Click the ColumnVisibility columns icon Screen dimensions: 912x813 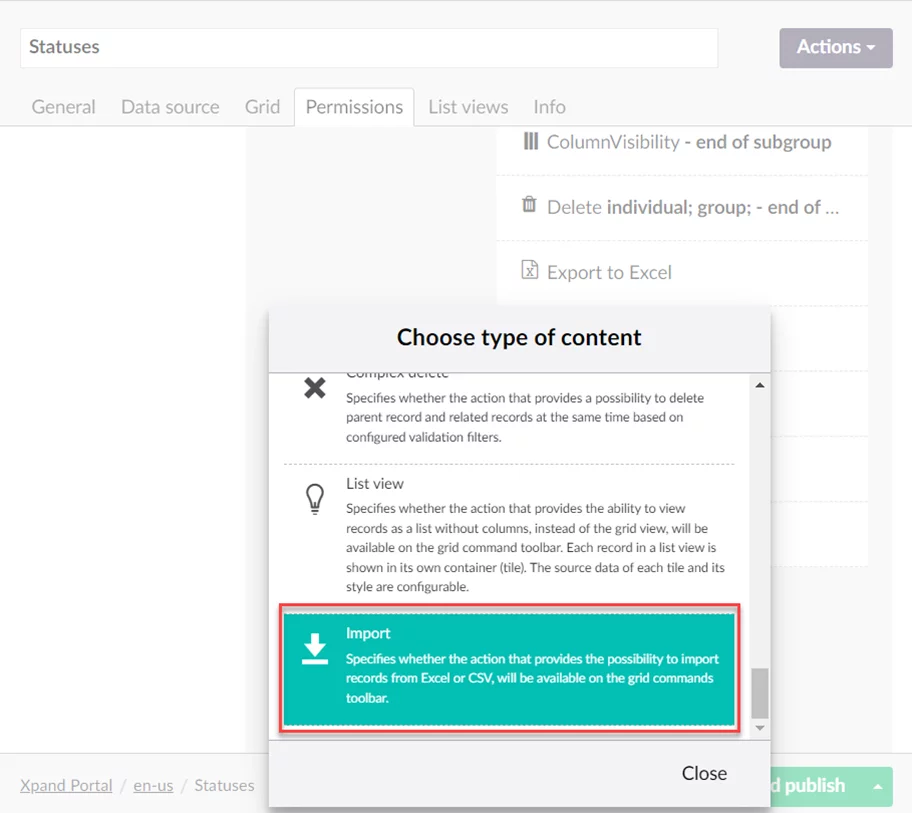pos(530,141)
